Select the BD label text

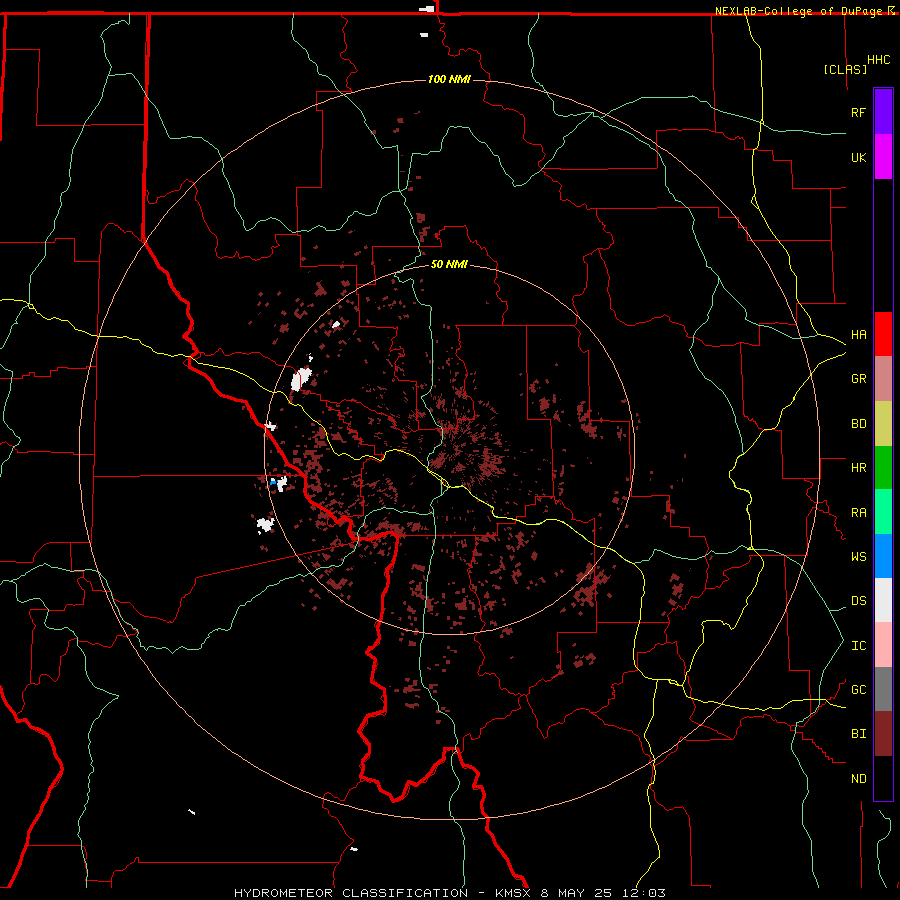858,424
